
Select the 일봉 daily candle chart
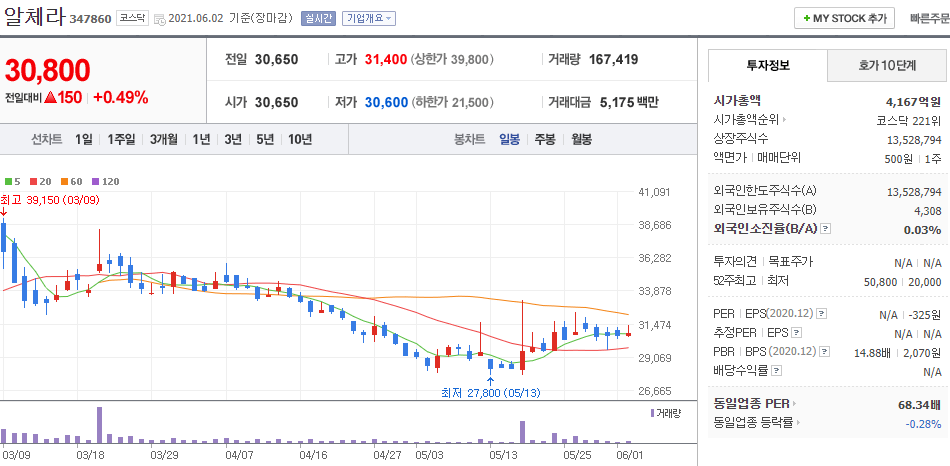click(x=510, y=139)
